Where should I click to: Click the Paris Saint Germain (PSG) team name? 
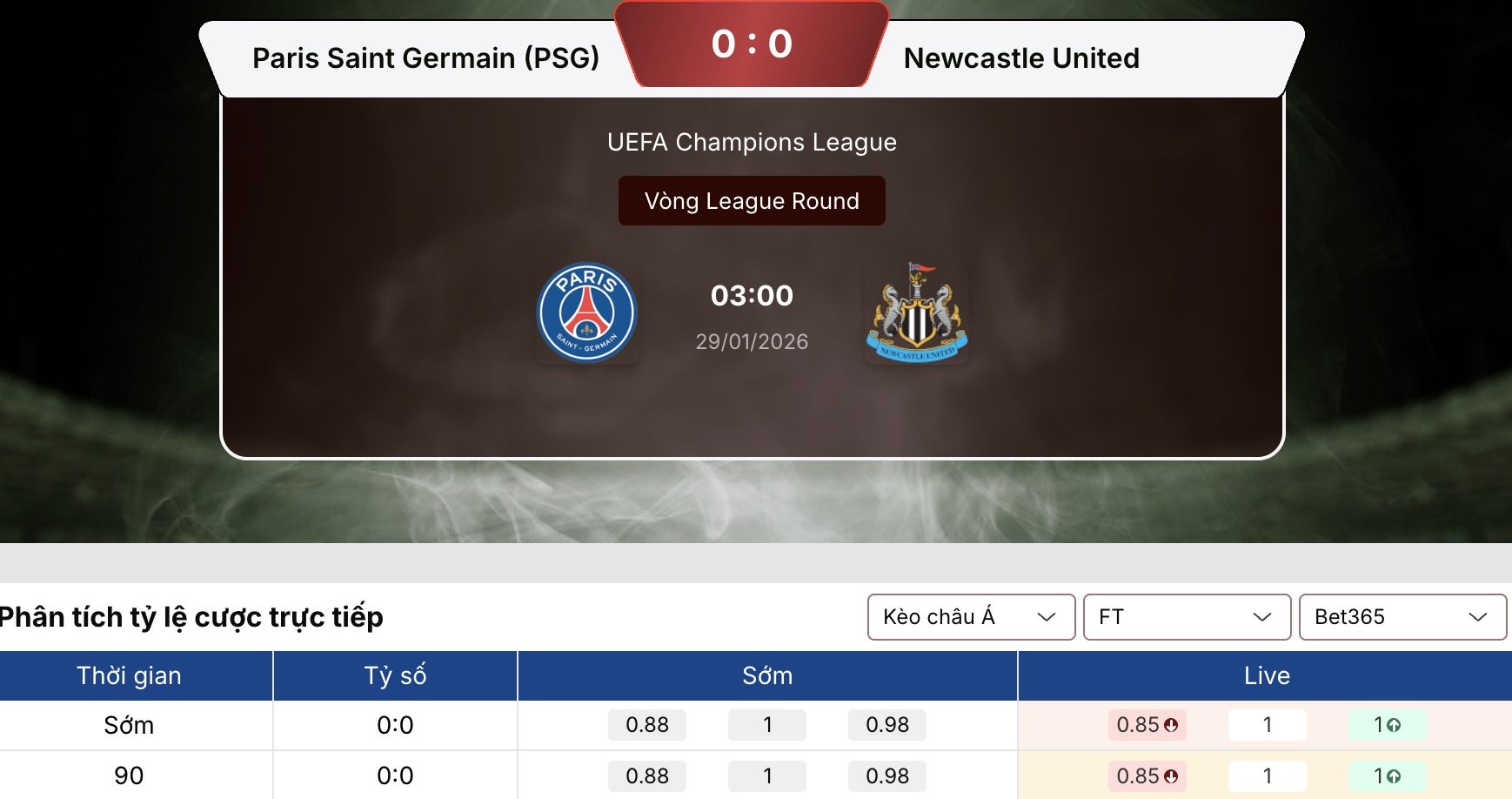click(x=425, y=58)
